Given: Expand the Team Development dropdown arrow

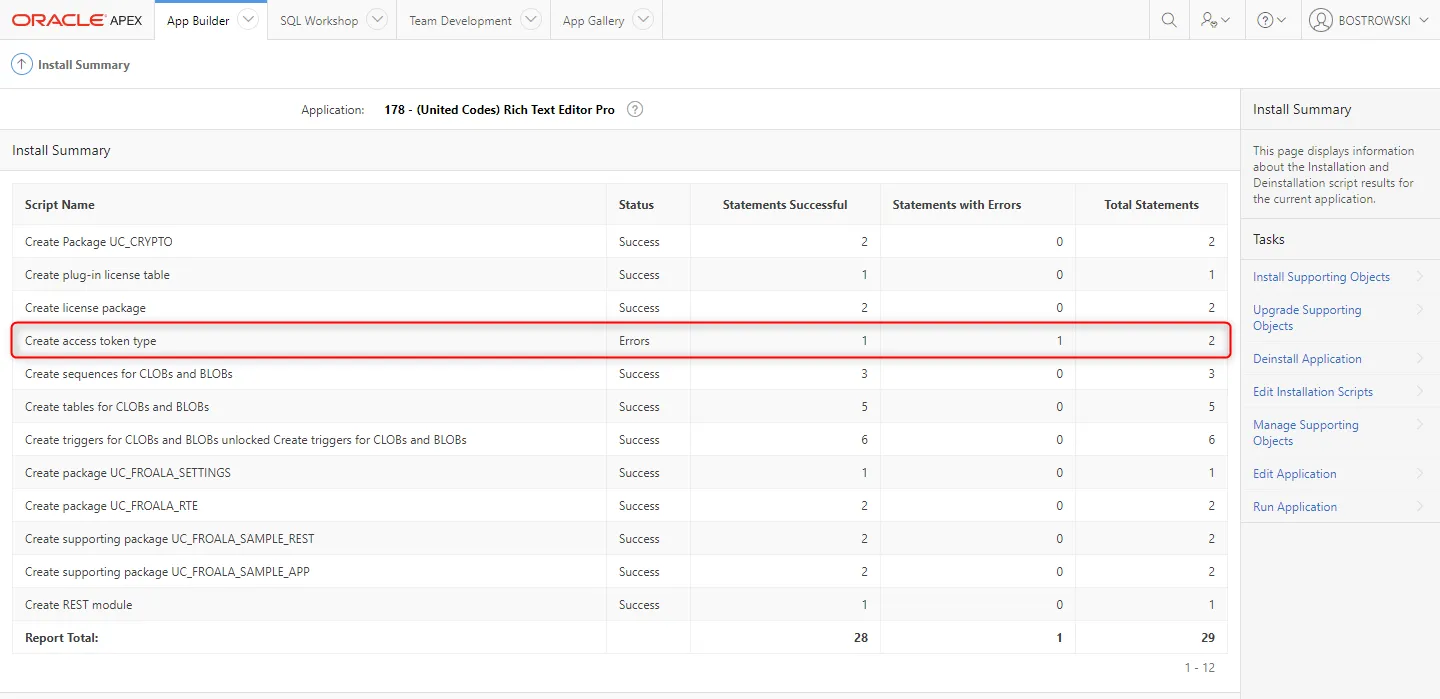Looking at the screenshot, I should point(531,20).
